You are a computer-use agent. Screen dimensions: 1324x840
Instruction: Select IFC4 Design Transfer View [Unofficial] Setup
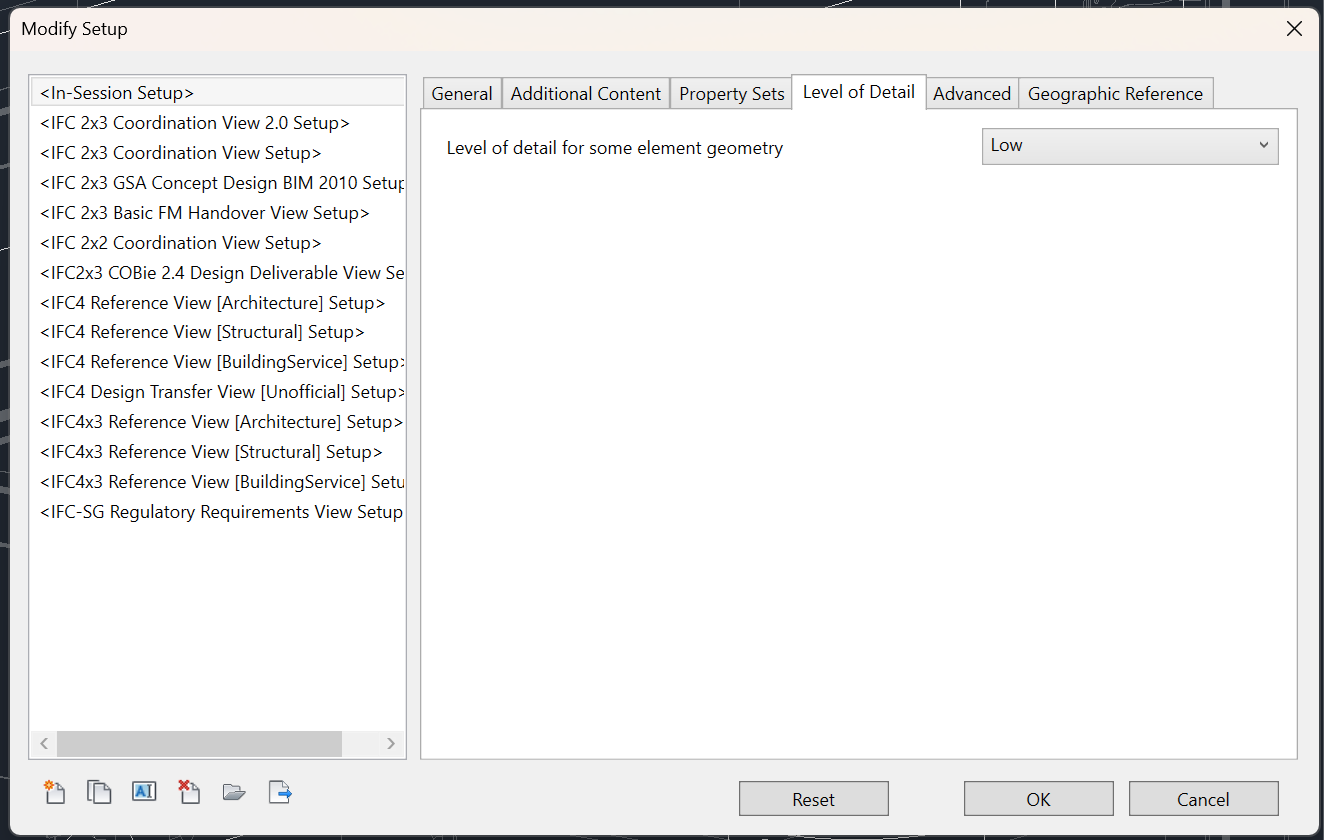click(x=218, y=392)
